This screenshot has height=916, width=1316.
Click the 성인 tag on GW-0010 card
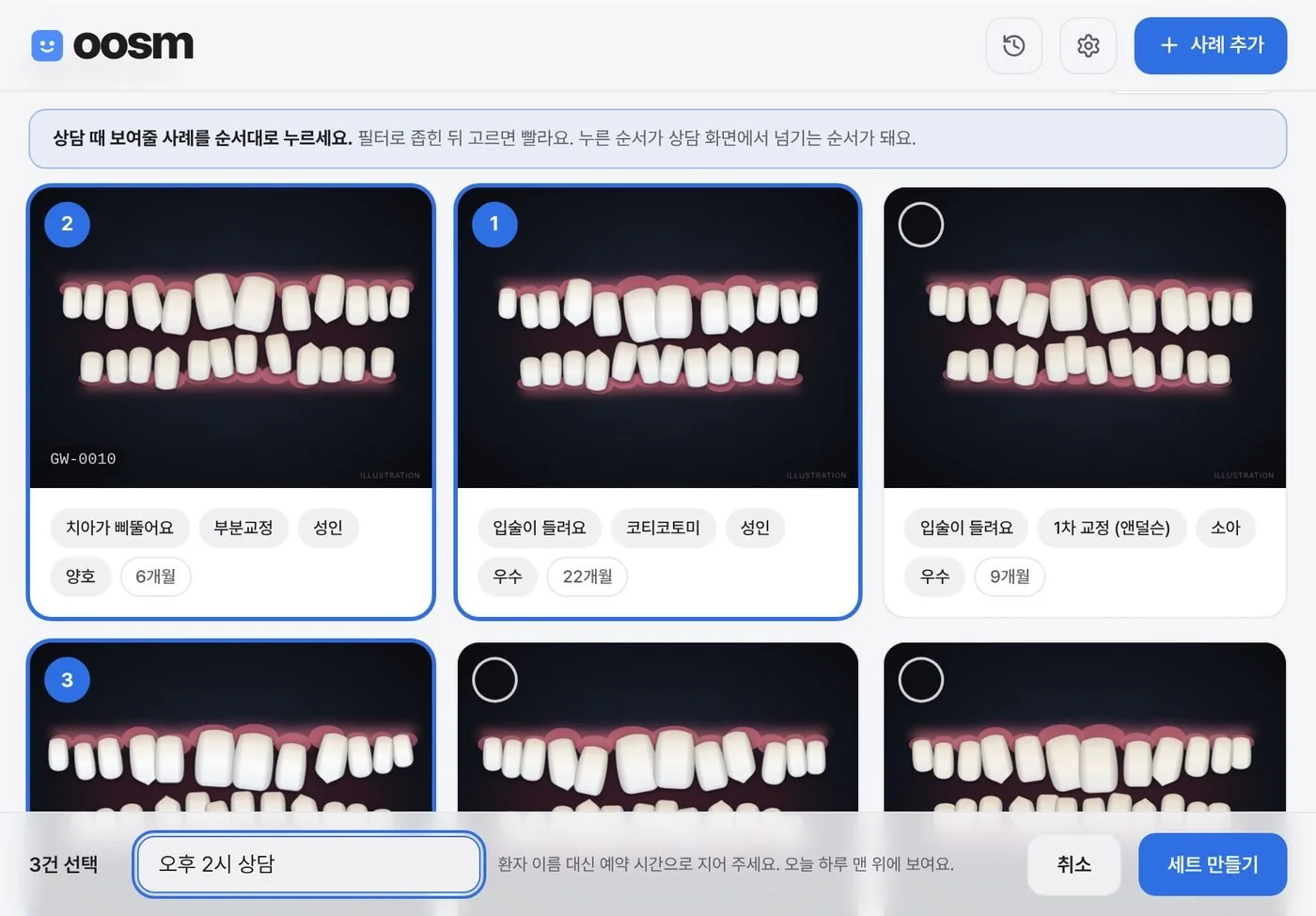pyautogui.click(x=328, y=528)
